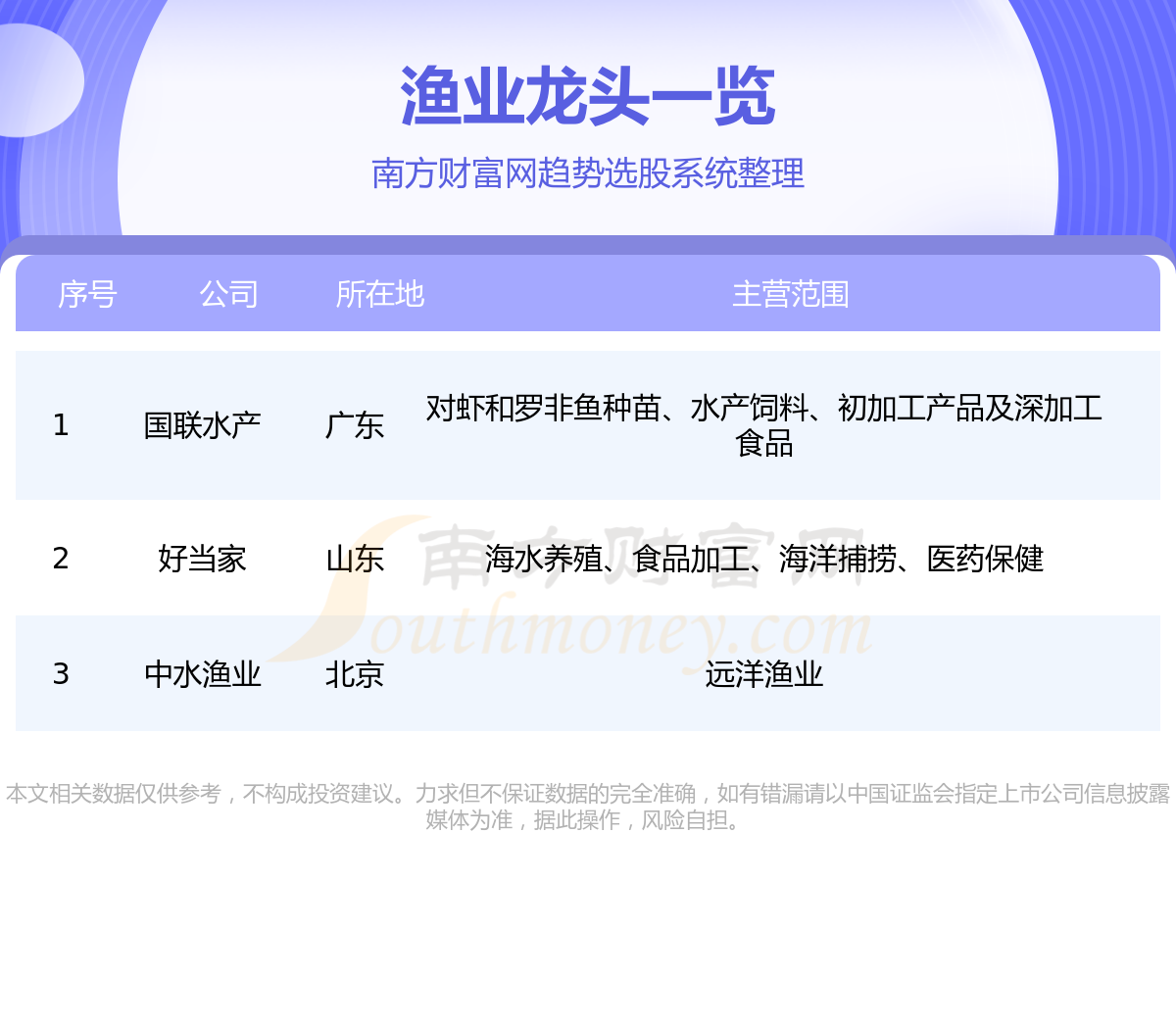Select row number 2 cell

[61, 559]
